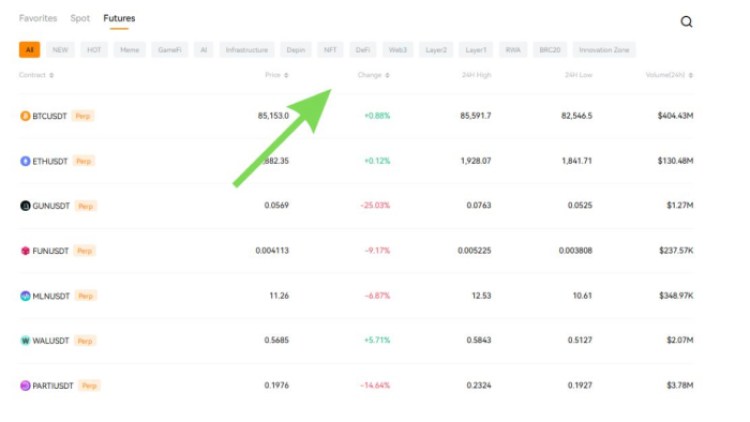The height and width of the screenshot is (422, 750).
Task: Select the Futures tab
Action: click(119, 18)
